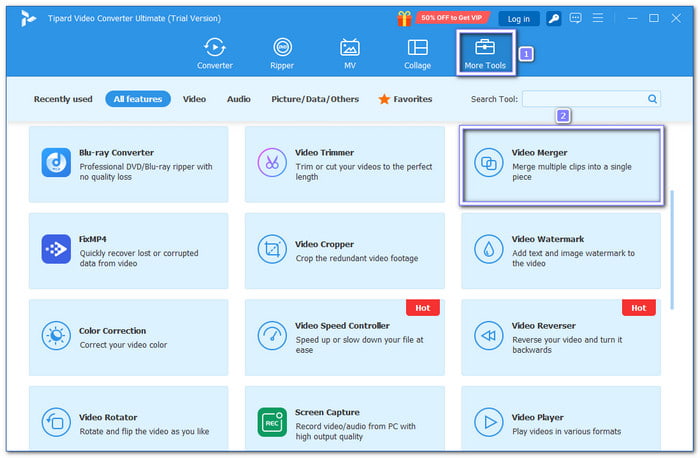Click the Video Rotator icon
Viewport: 700px width, 458px height.
tap(56, 422)
